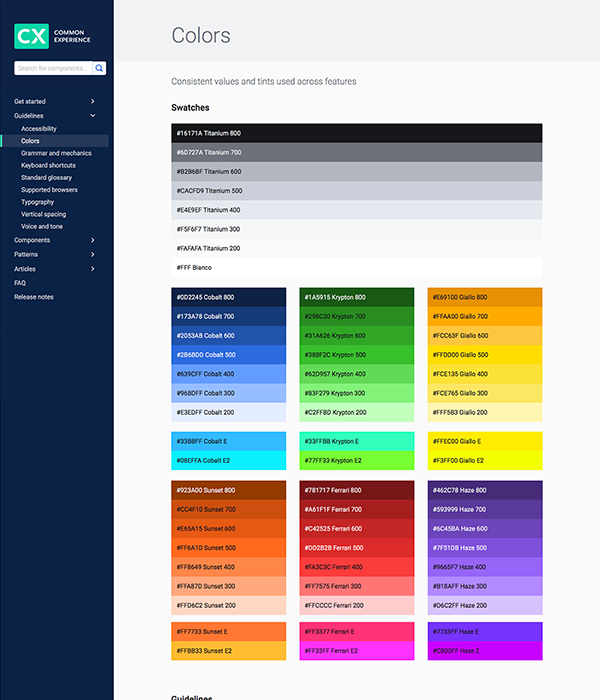Click the search magnifier icon

point(100,68)
